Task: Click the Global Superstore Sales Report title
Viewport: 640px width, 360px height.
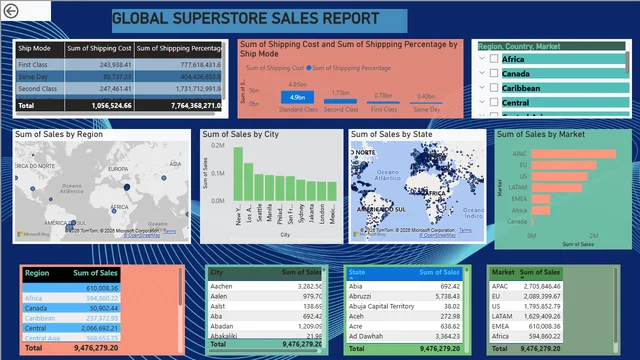Action: [246, 18]
